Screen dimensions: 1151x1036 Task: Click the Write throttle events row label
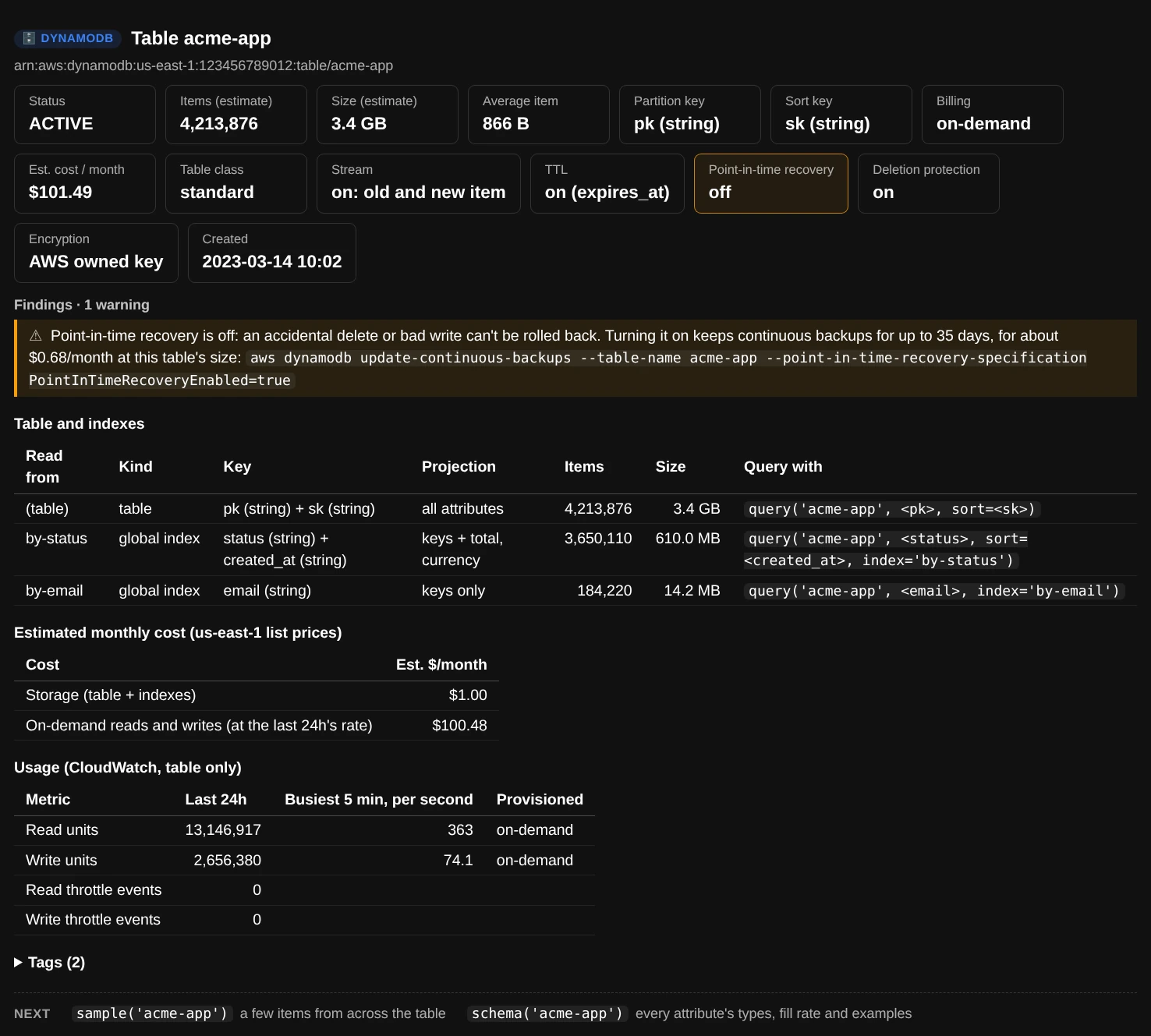(93, 920)
